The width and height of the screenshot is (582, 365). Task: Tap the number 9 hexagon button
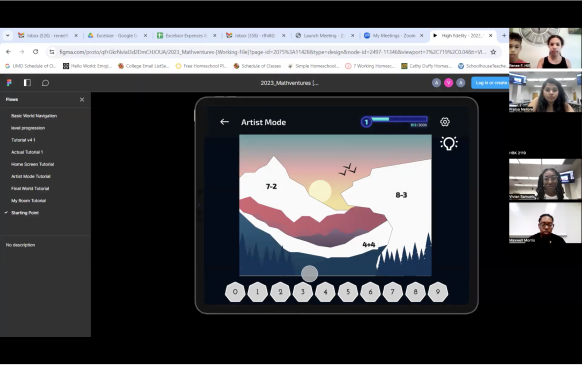pos(438,292)
